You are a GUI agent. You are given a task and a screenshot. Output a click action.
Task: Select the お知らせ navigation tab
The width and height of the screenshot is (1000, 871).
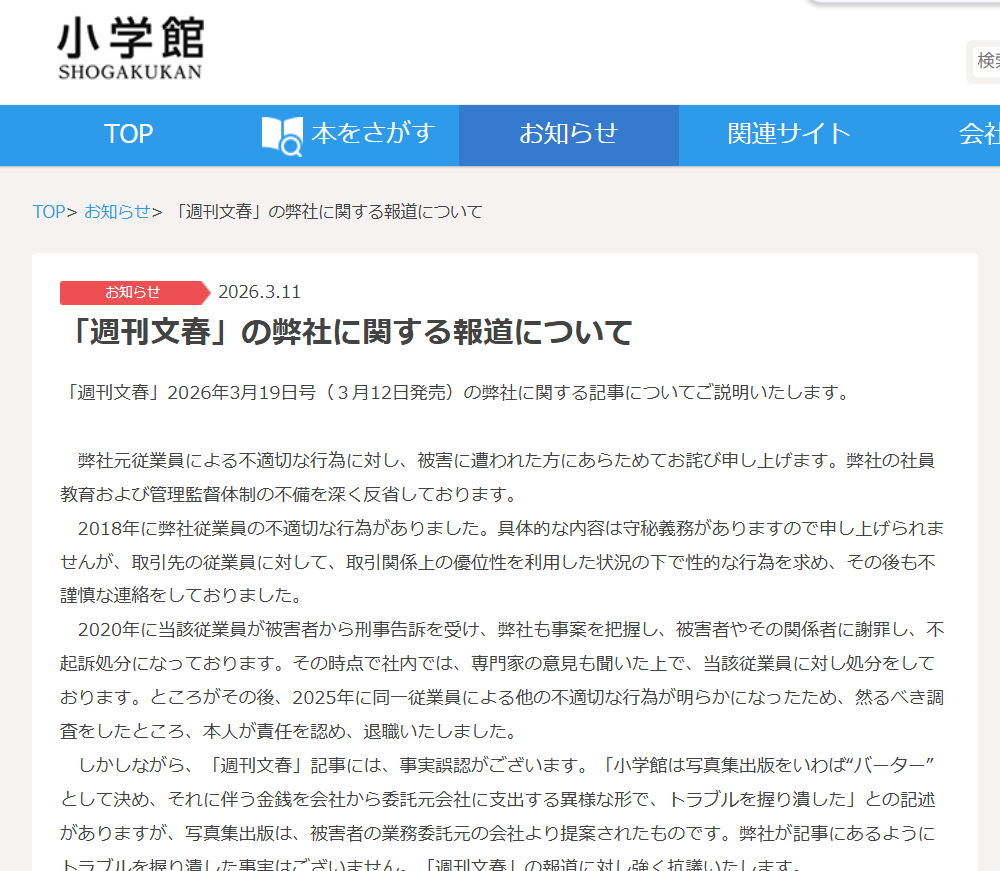point(568,134)
